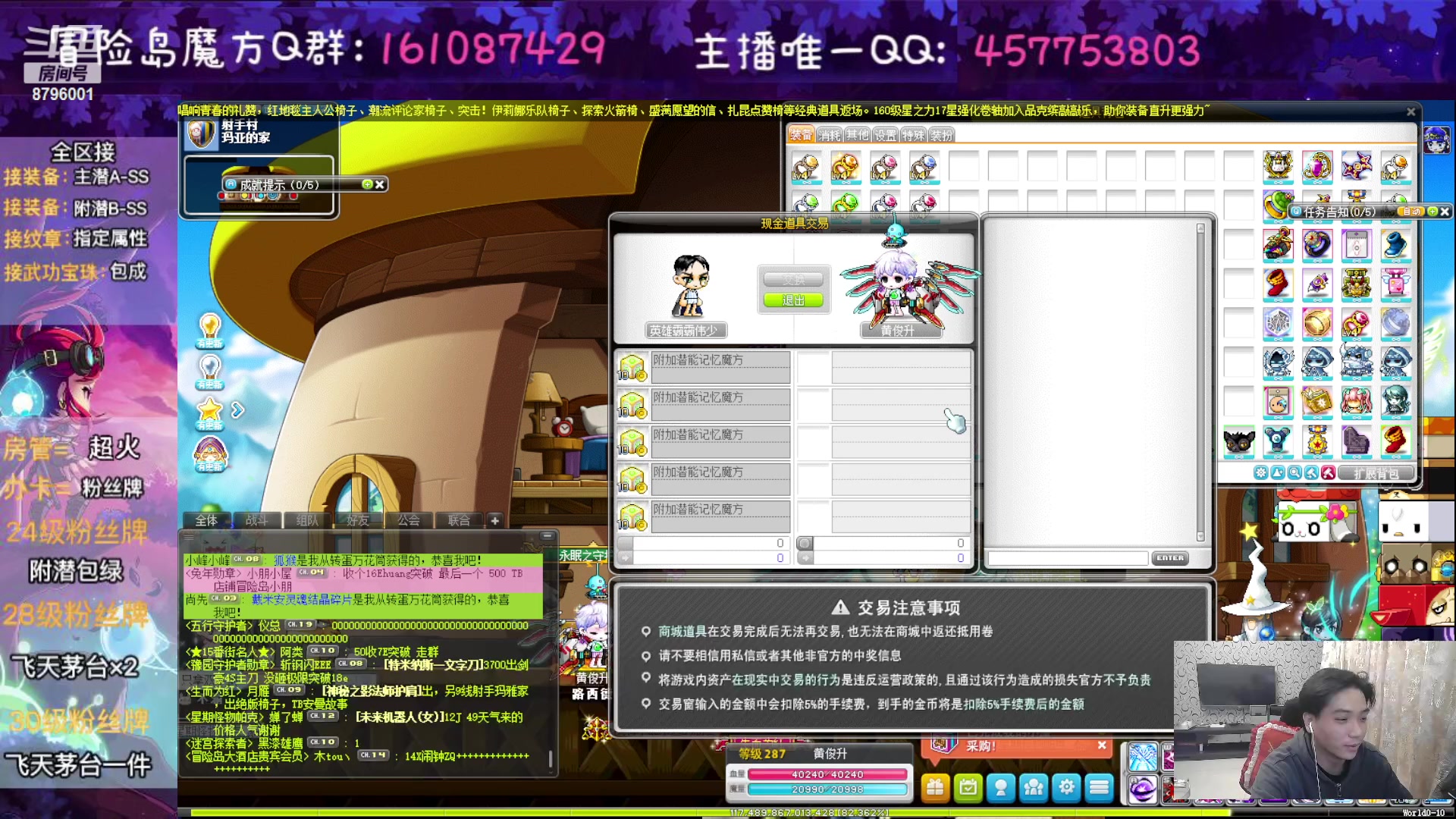Select the 全体 chat tab
Viewport: 1456px width, 819px height.
206,520
